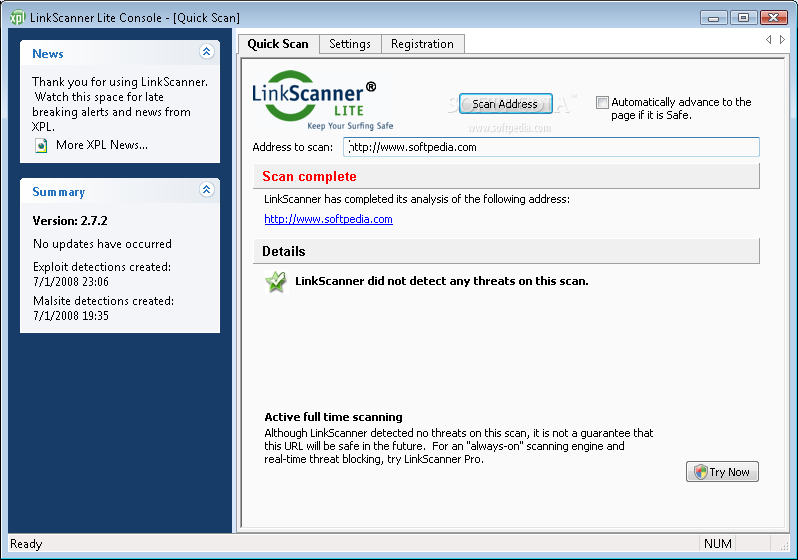Click the Try Now button

722,472
